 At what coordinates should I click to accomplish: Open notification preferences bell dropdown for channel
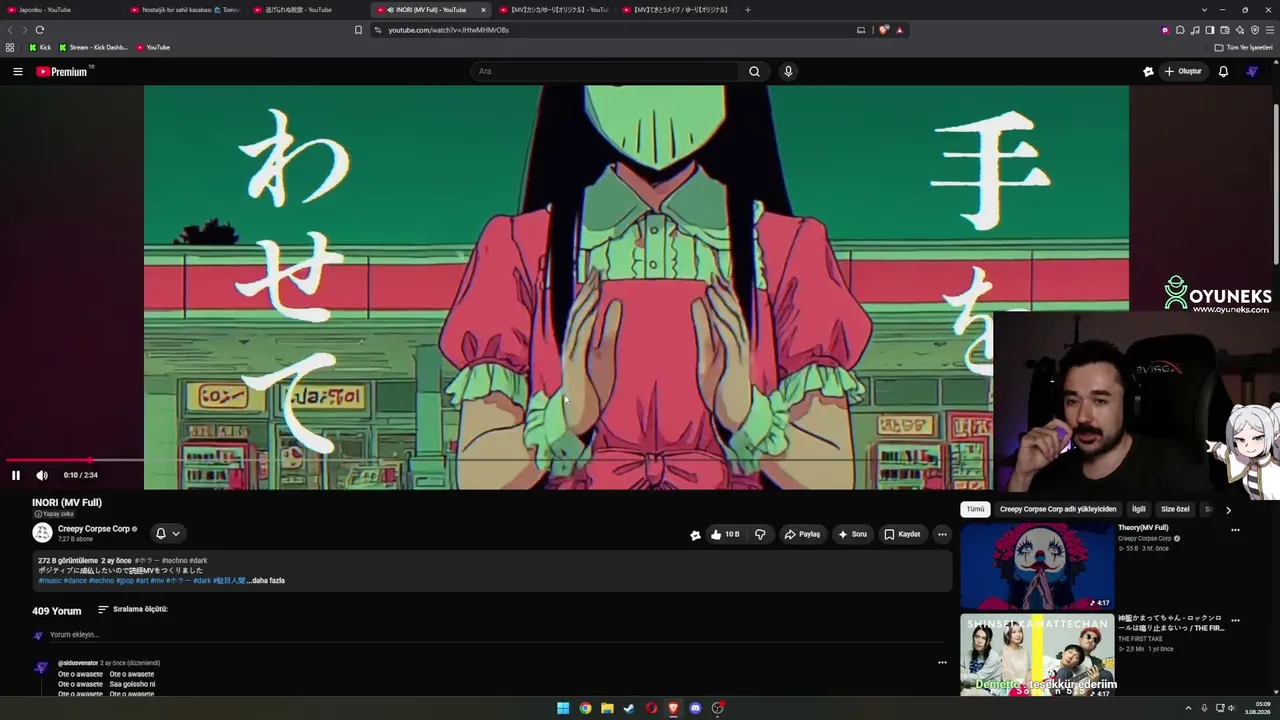(167, 533)
